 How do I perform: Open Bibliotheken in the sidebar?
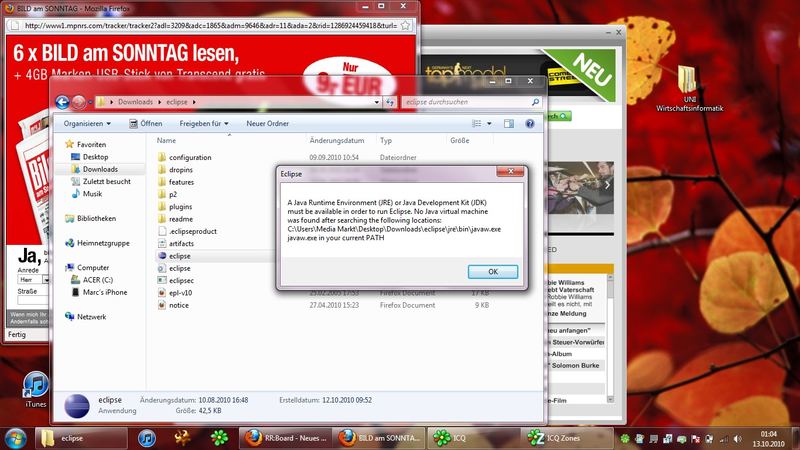pos(96,218)
